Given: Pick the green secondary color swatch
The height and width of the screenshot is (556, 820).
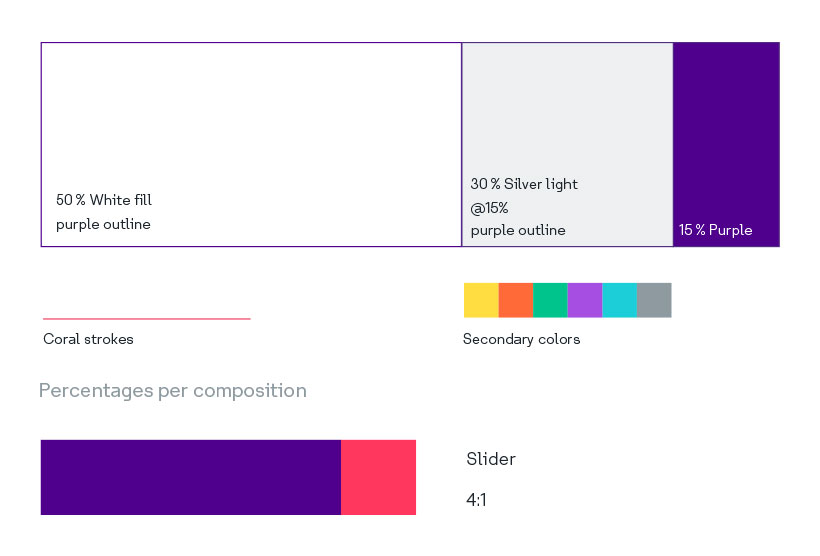Looking at the screenshot, I should point(550,300).
